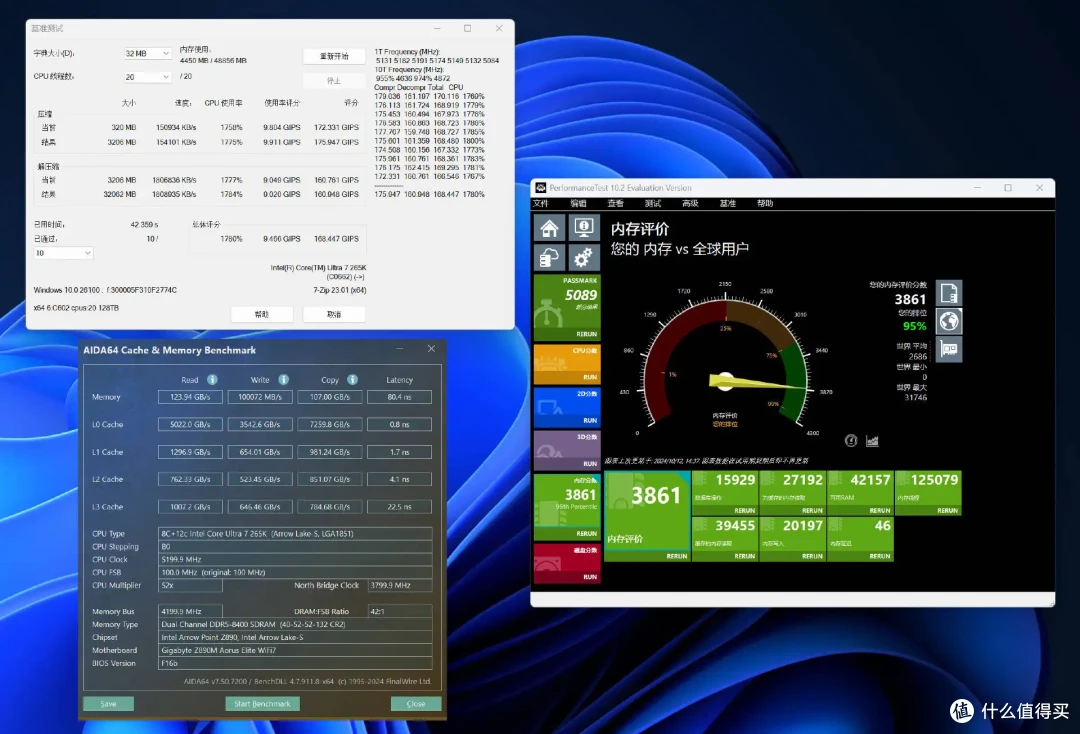Open the 编辑 menu in PerformanceTest
The image size is (1080, 734).
[x=578, y=203]
